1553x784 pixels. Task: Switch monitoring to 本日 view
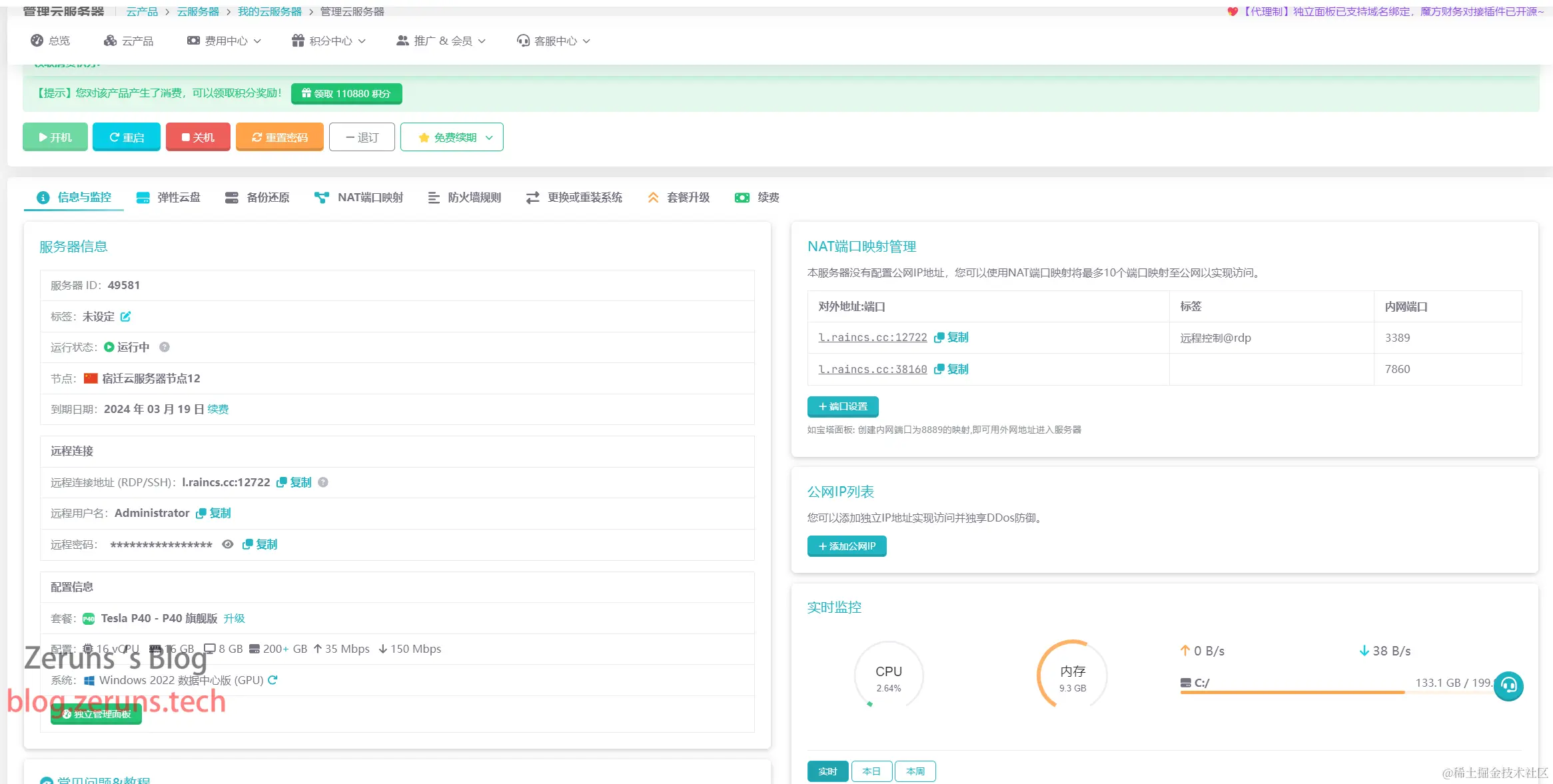(x=871, y=771)
